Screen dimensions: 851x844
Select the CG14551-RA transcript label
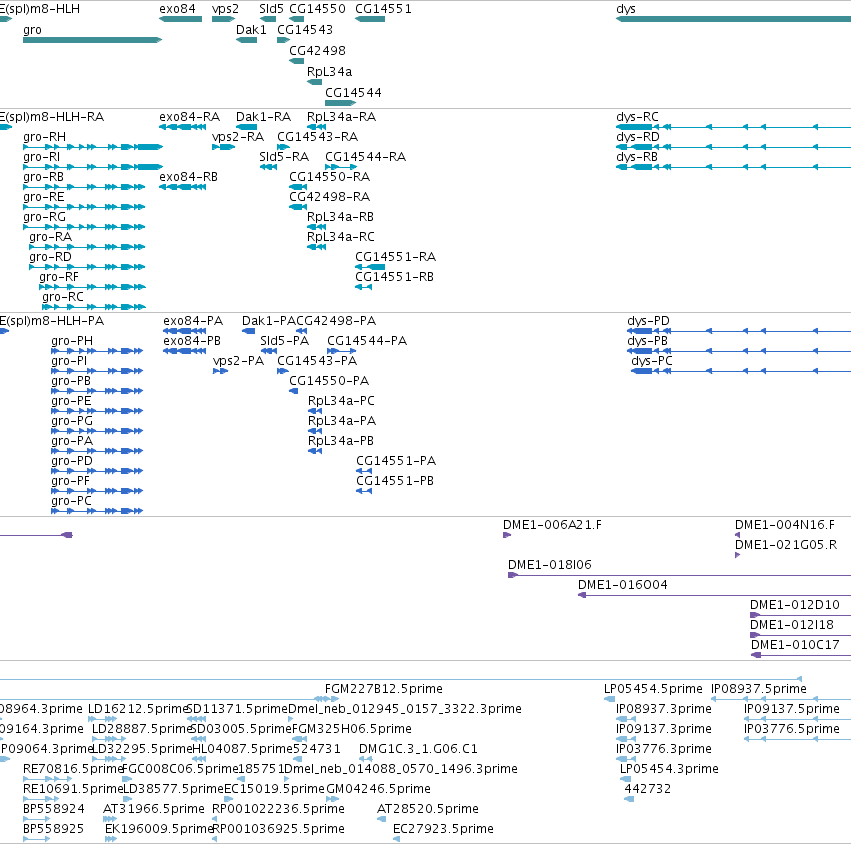(396, 257)
